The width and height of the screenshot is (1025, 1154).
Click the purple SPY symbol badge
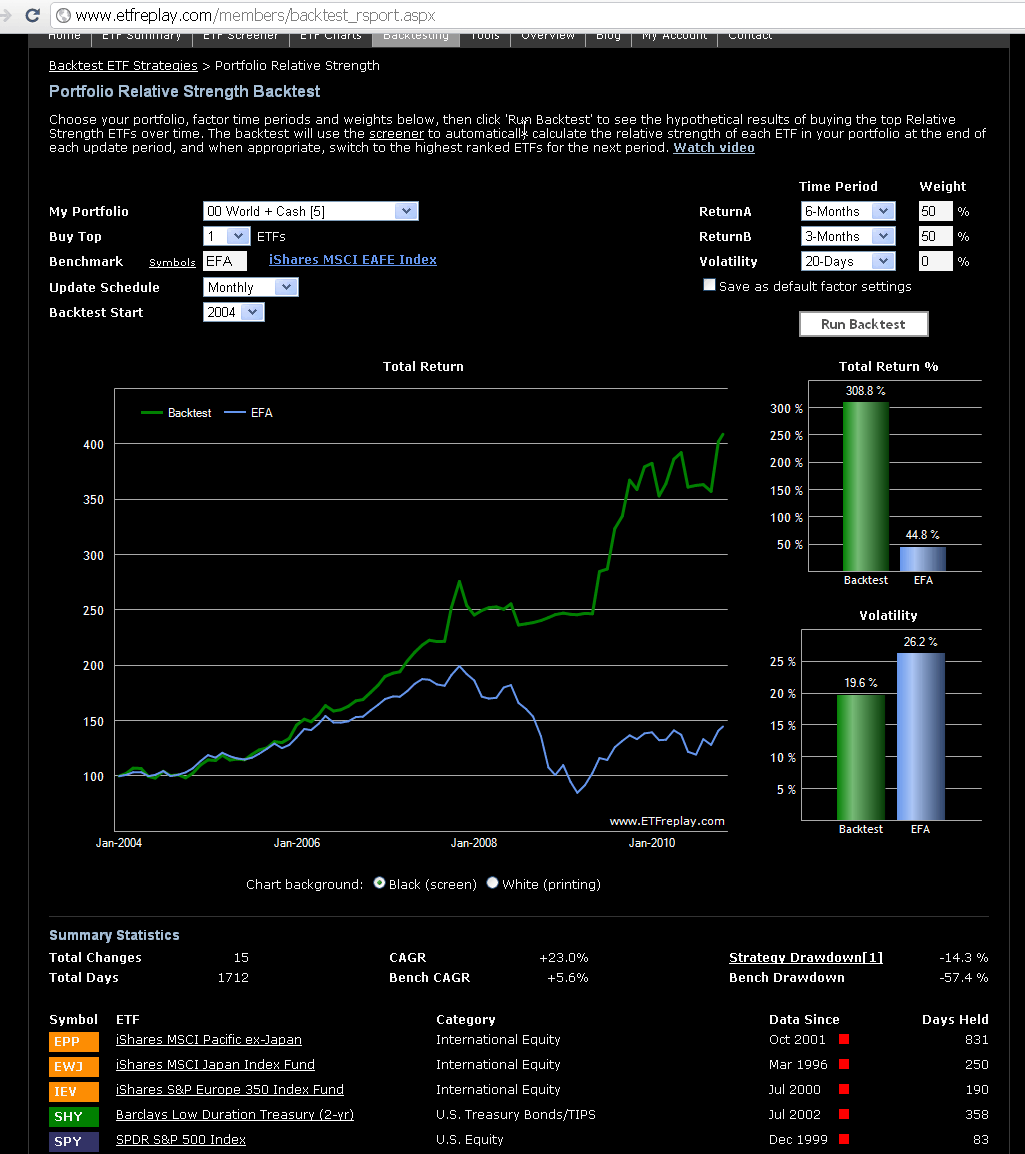pos(74,1142)
